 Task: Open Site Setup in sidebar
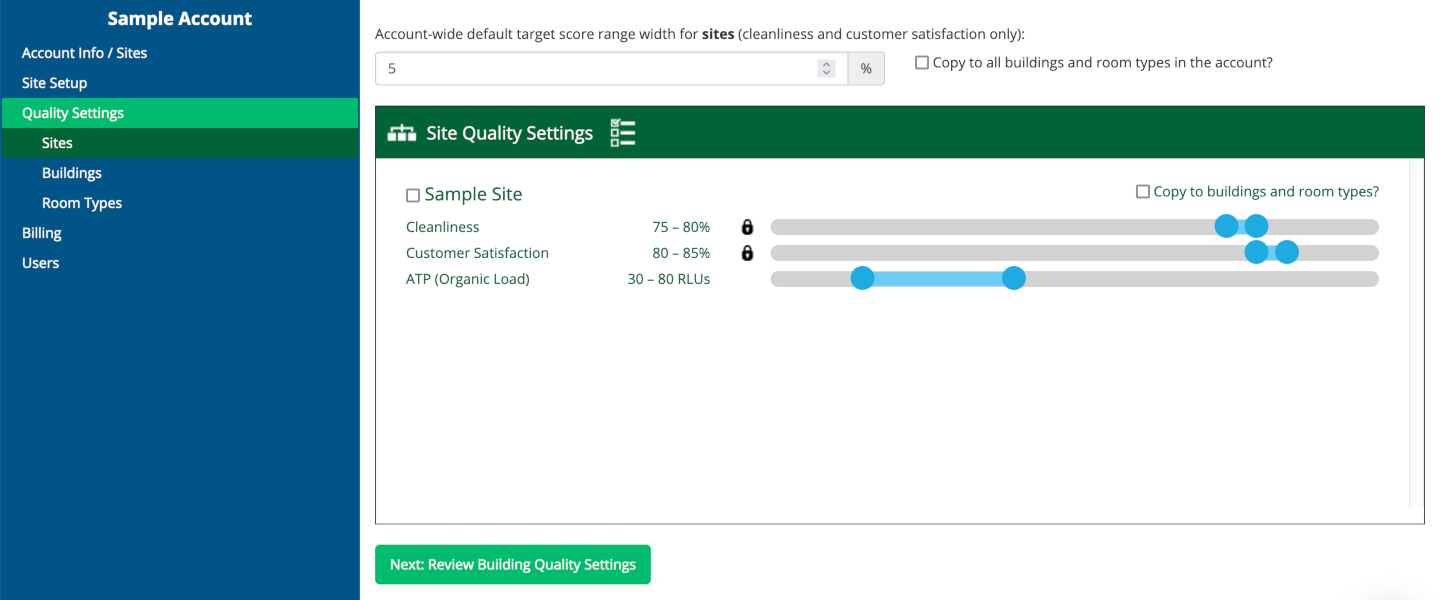pyautogui.click(x=54, y=83)
